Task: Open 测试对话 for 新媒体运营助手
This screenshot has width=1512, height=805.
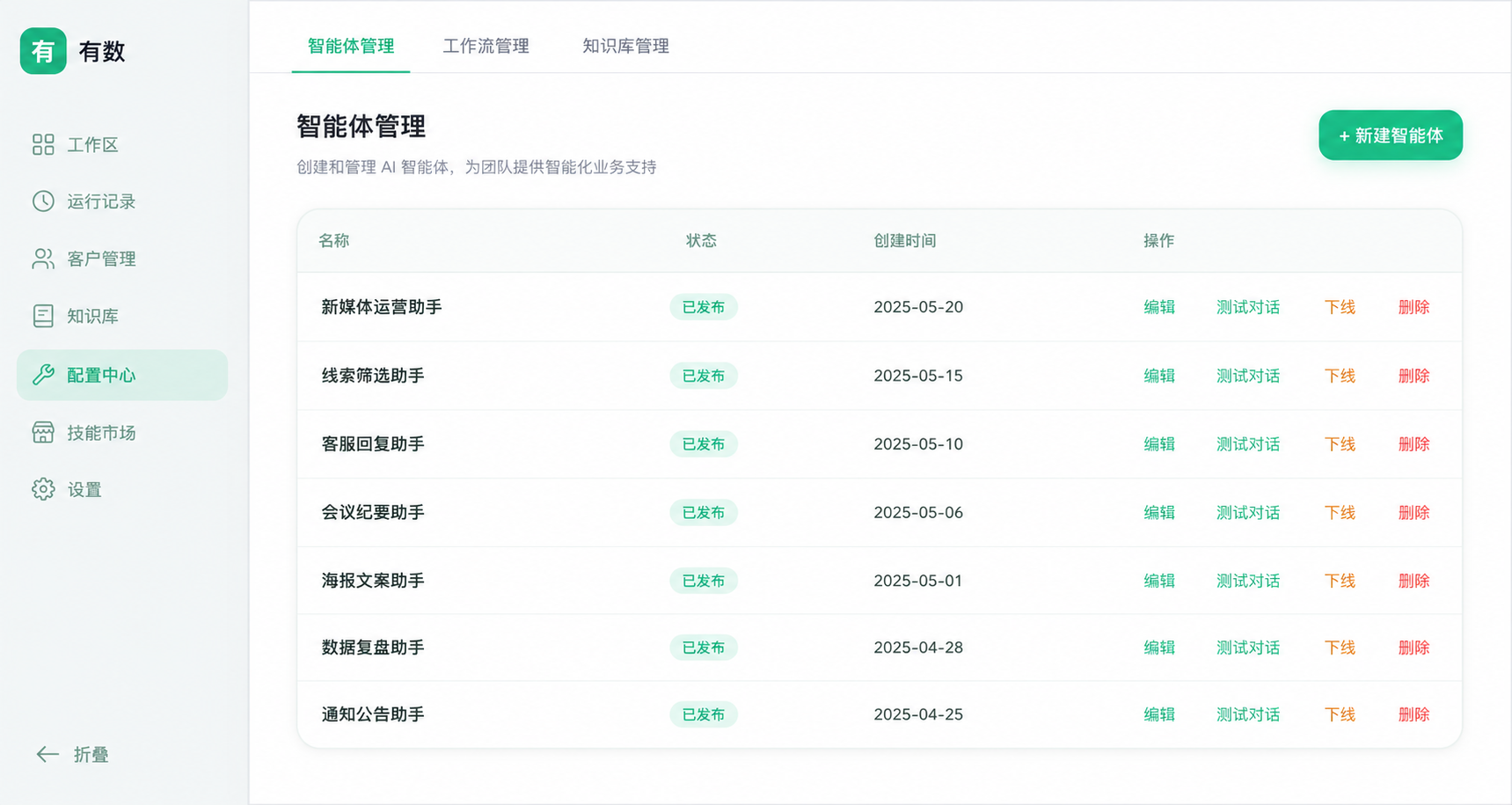Action: (1248, 307)
